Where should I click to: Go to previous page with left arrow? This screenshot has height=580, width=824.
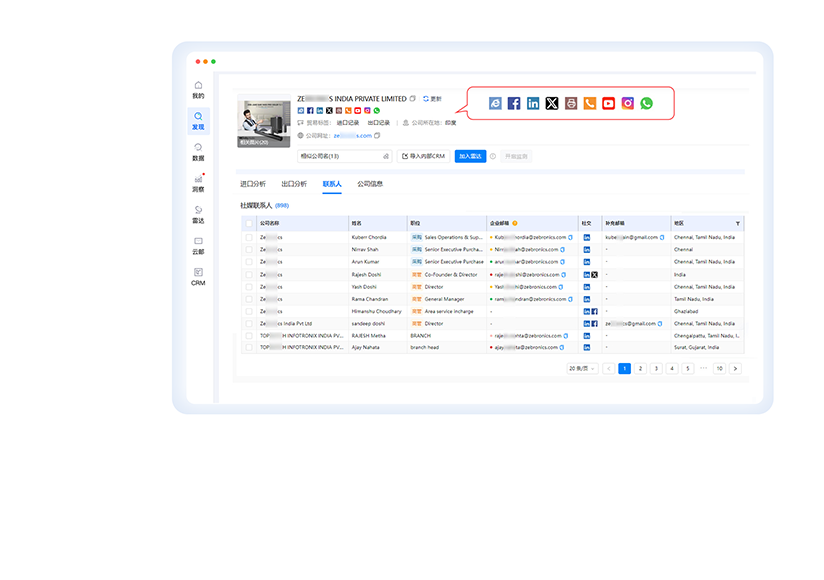(x=609, y=368)
